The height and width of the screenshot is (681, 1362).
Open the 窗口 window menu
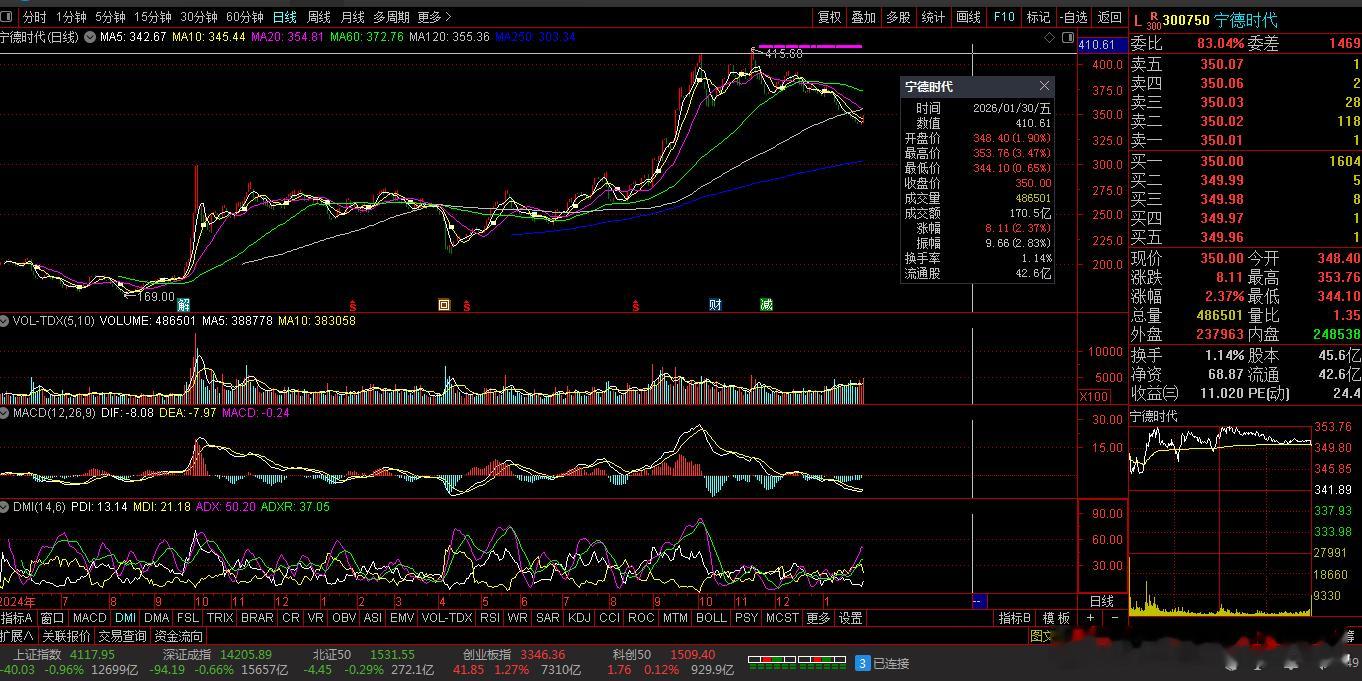pos(52,618)
